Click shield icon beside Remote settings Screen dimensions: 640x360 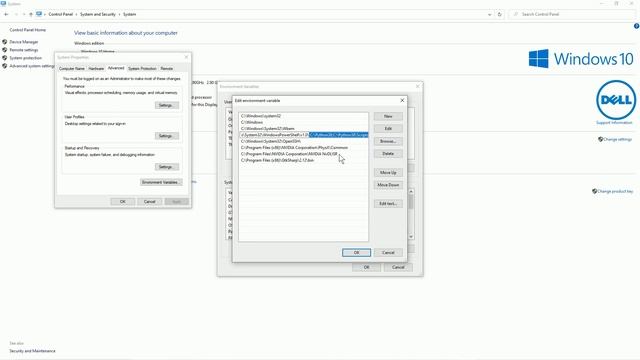pos(5,50)
